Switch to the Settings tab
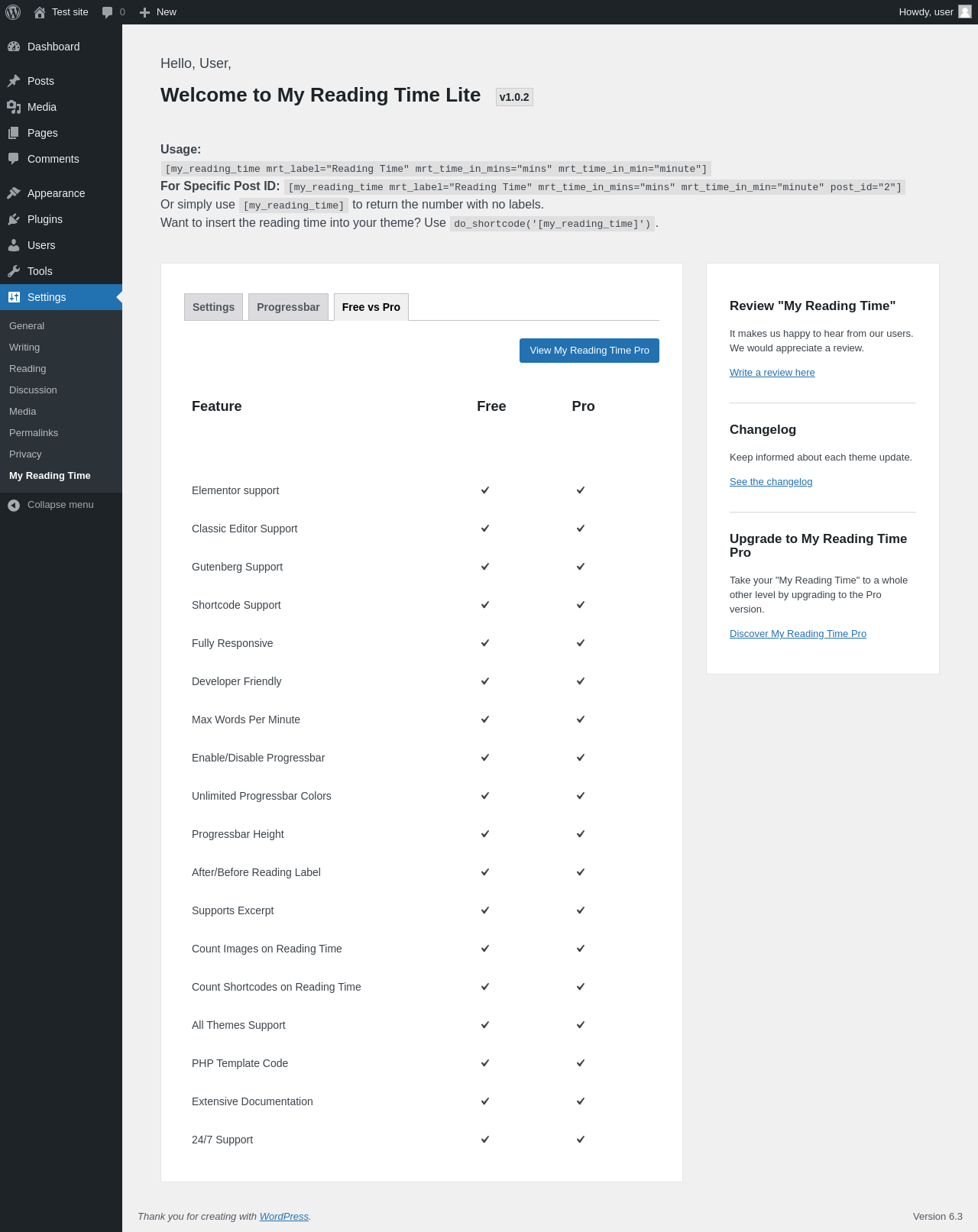The image size is (978, 1232). 214,307
